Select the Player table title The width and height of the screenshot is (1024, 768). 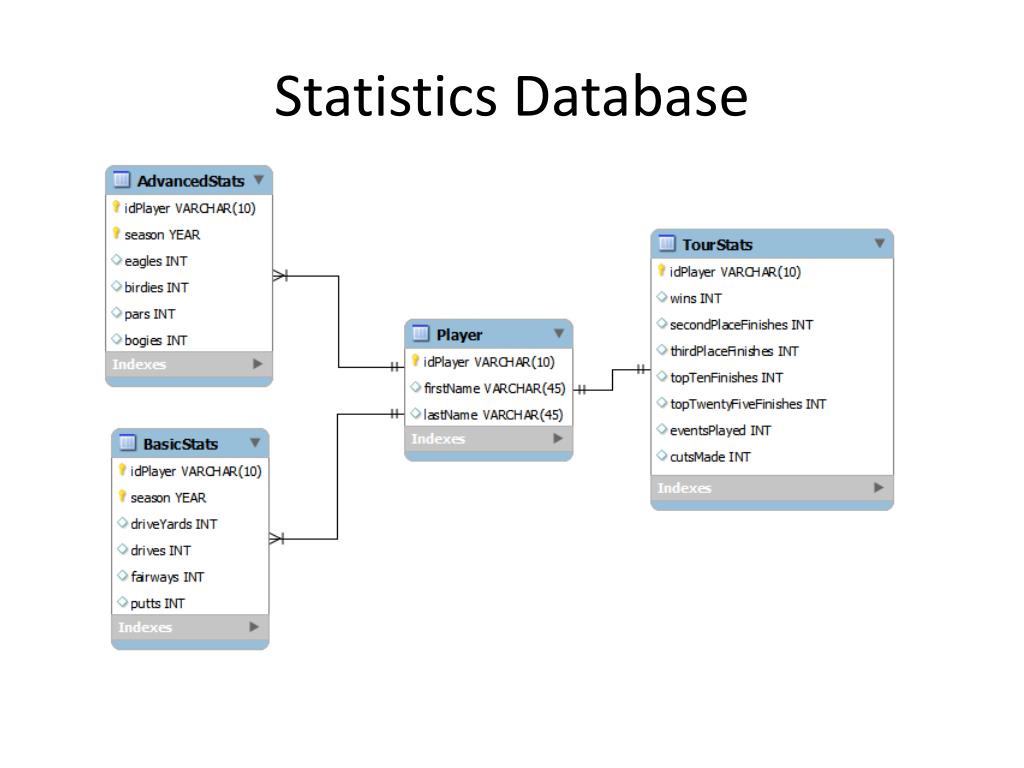(x=459, y=335)
